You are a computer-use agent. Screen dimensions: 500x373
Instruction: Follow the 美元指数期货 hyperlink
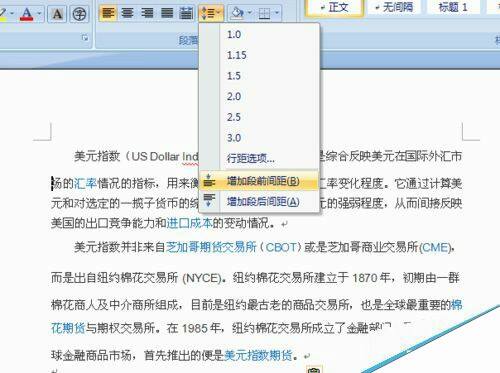[259, 355]
